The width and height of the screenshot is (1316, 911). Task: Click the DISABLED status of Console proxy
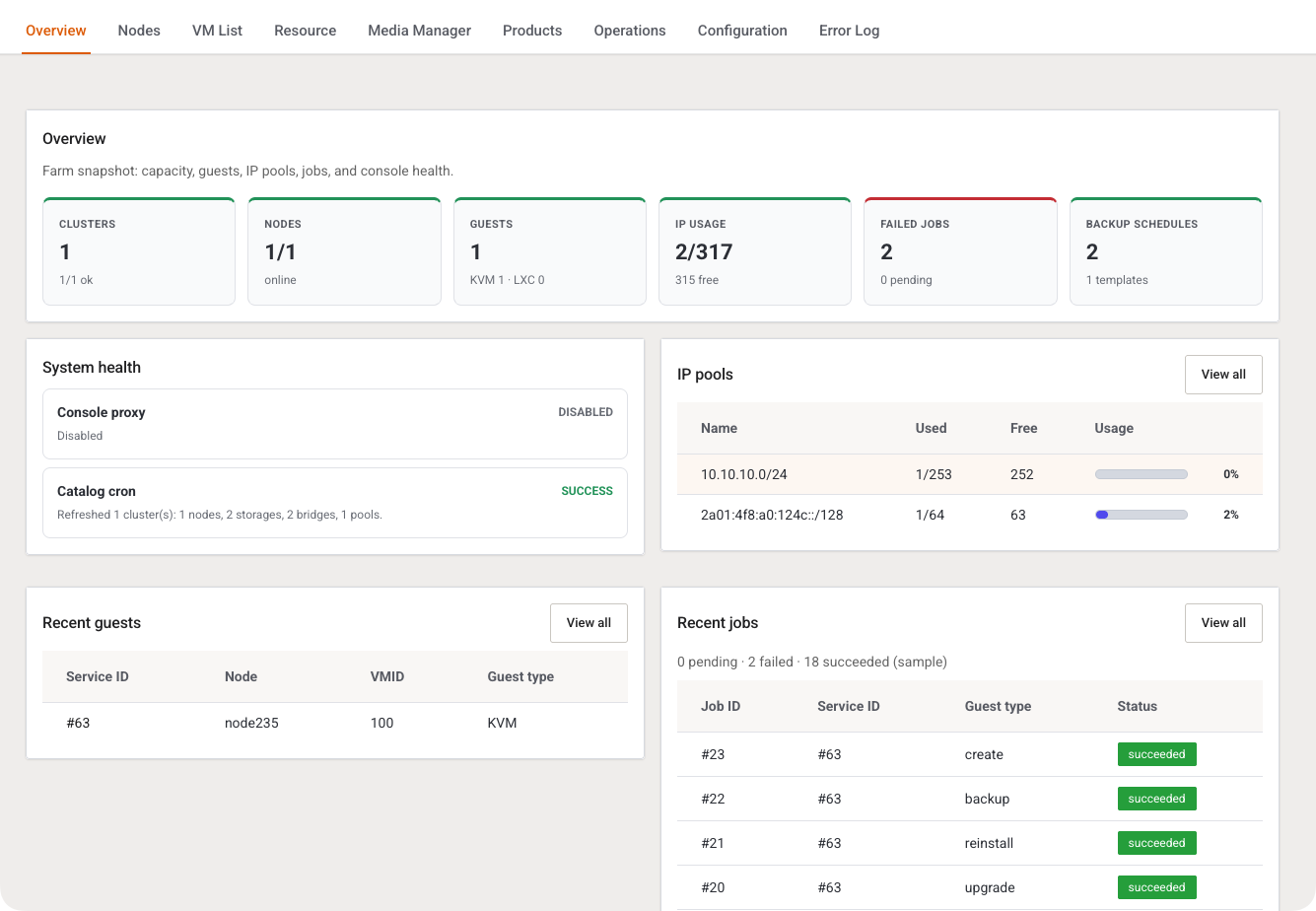(586, 412)
